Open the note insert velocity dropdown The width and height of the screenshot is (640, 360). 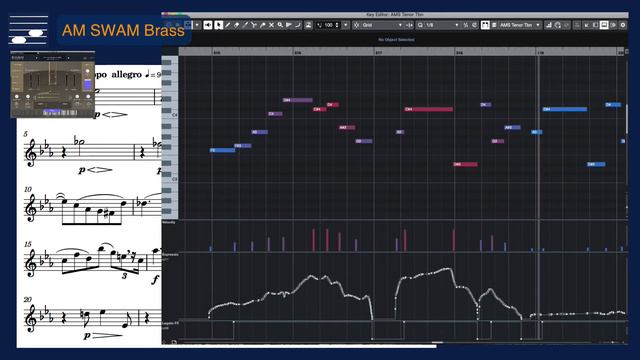pos(346,25)
